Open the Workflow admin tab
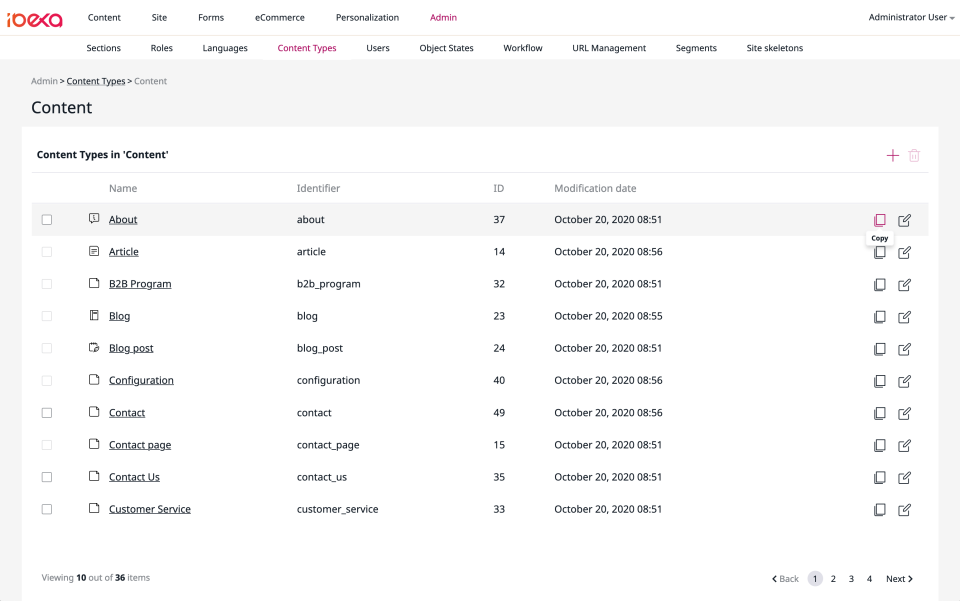The width and height of the screenshot is (960, 601). coord(522,48)
